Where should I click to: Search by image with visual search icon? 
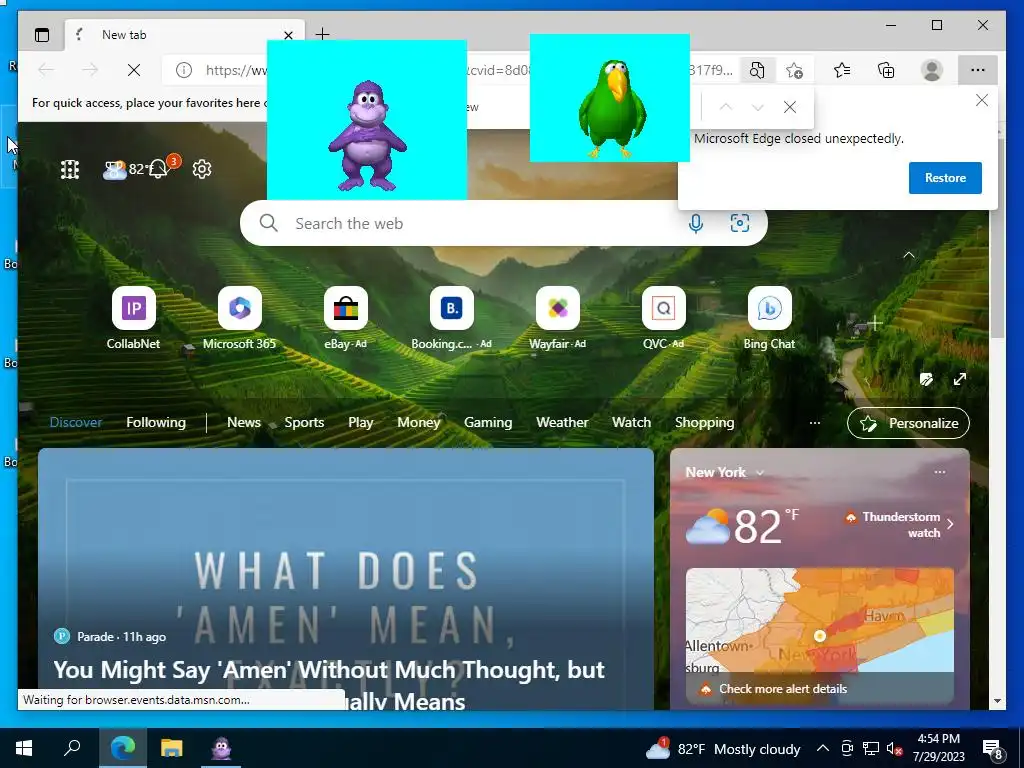click(x=739, y=223)
